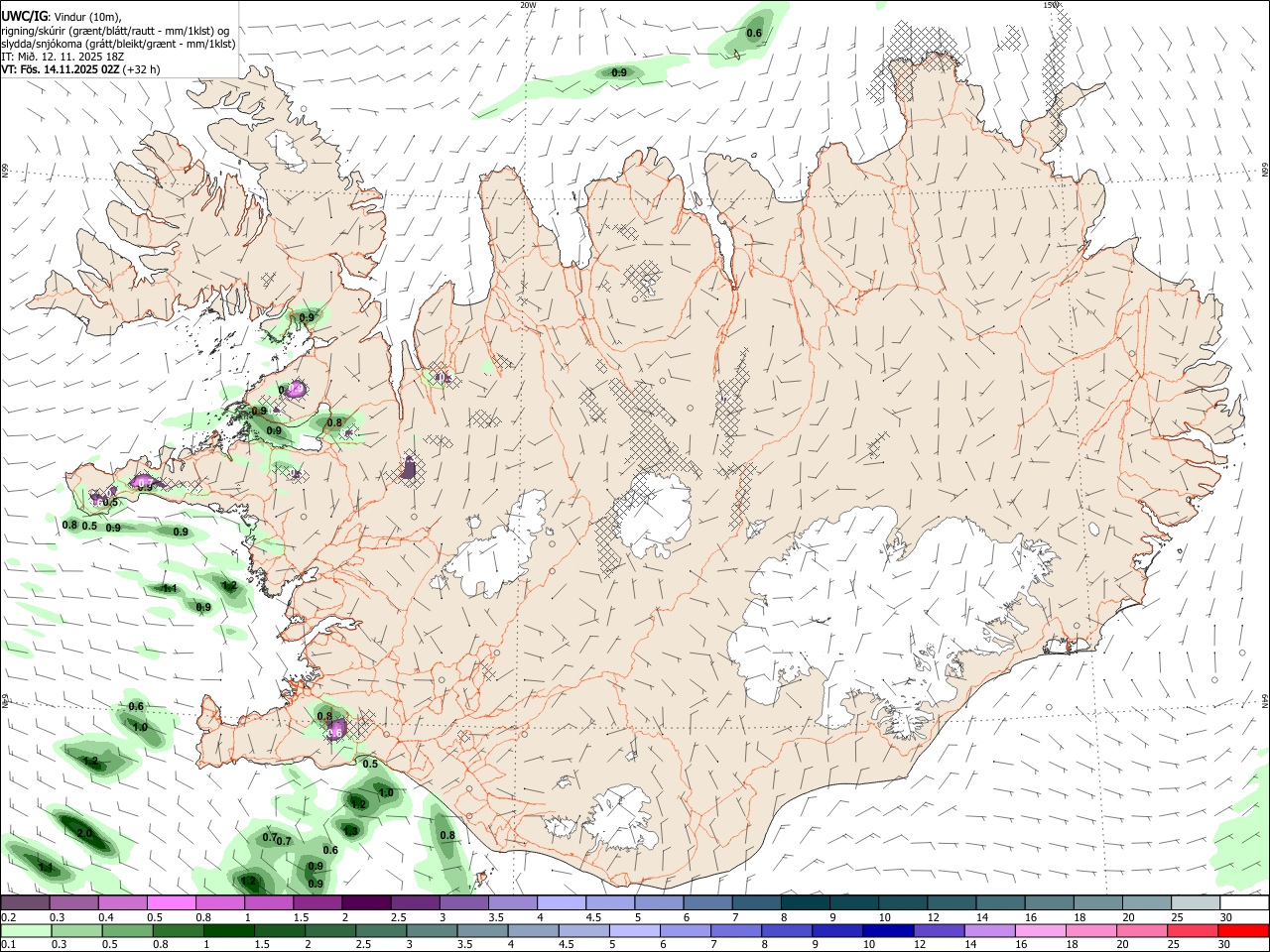Pick the lower legend swatch labeled 3
1270x952 pixels.
(x=431, y=930)
